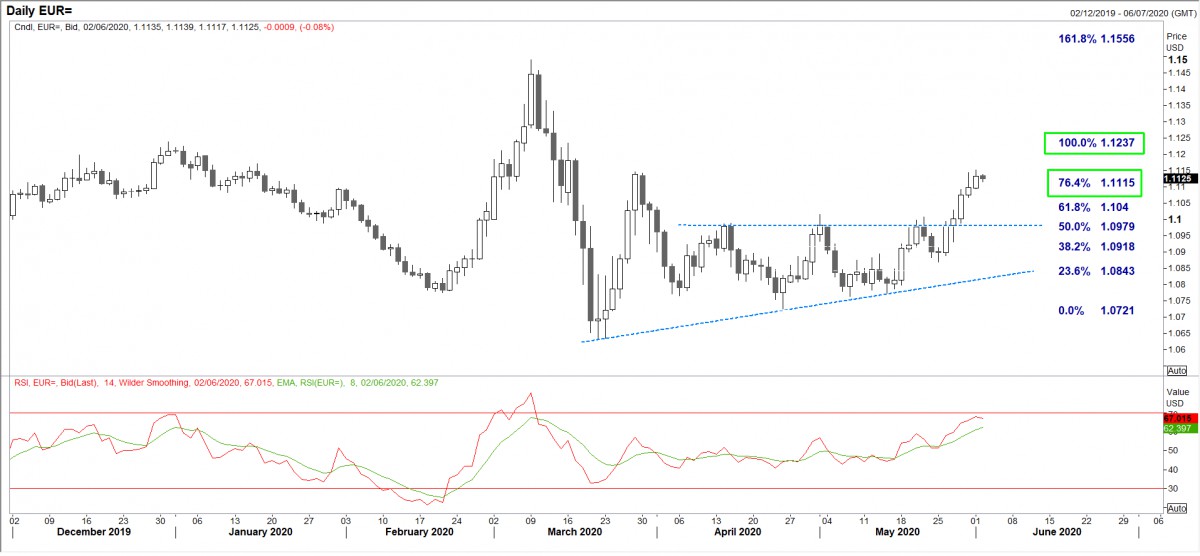Click the Auto button on the RSI axis
Viewport: 1200px width, 556px height.
(x=1177, y=510)
